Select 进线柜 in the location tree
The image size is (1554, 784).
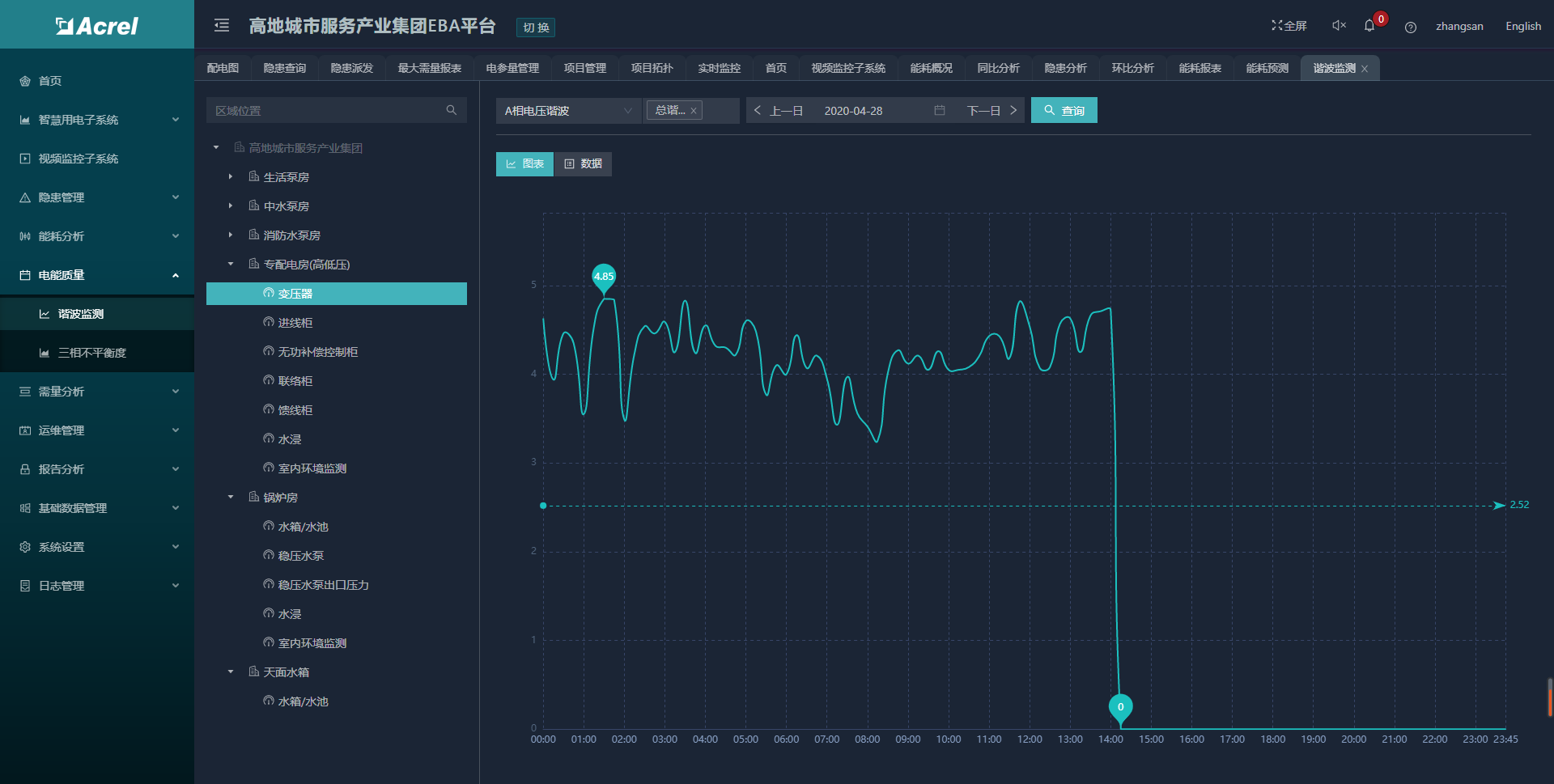pos(295,323)
